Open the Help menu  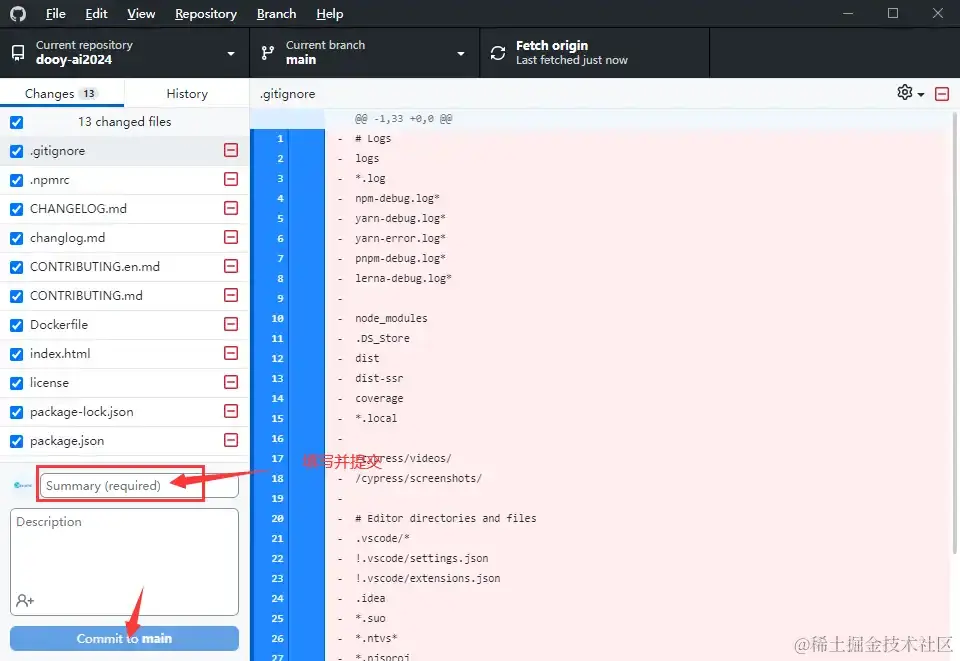coord(329,13)
